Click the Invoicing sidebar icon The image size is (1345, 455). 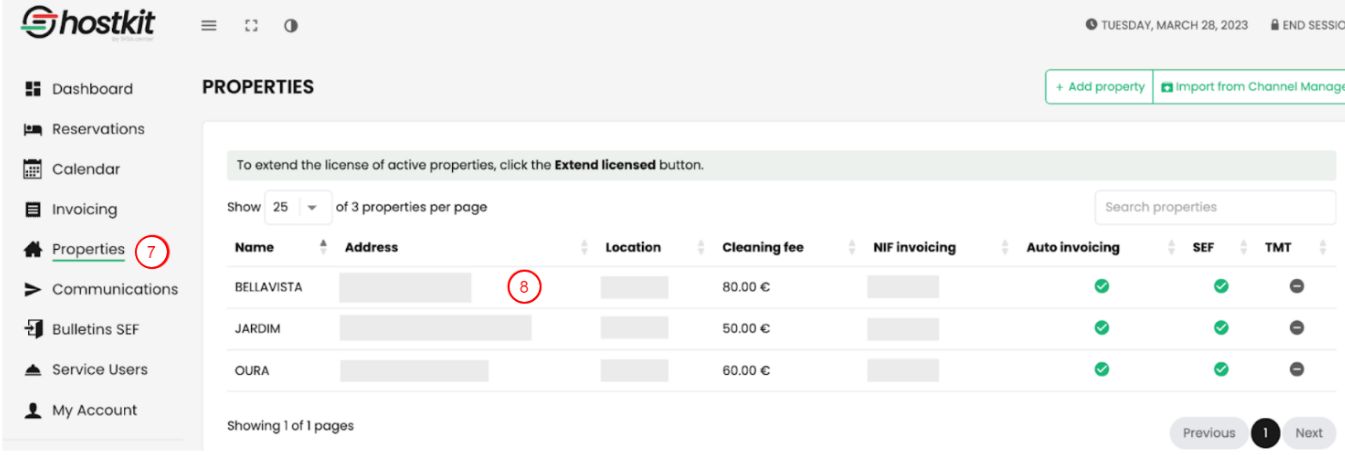coord(32,209)
